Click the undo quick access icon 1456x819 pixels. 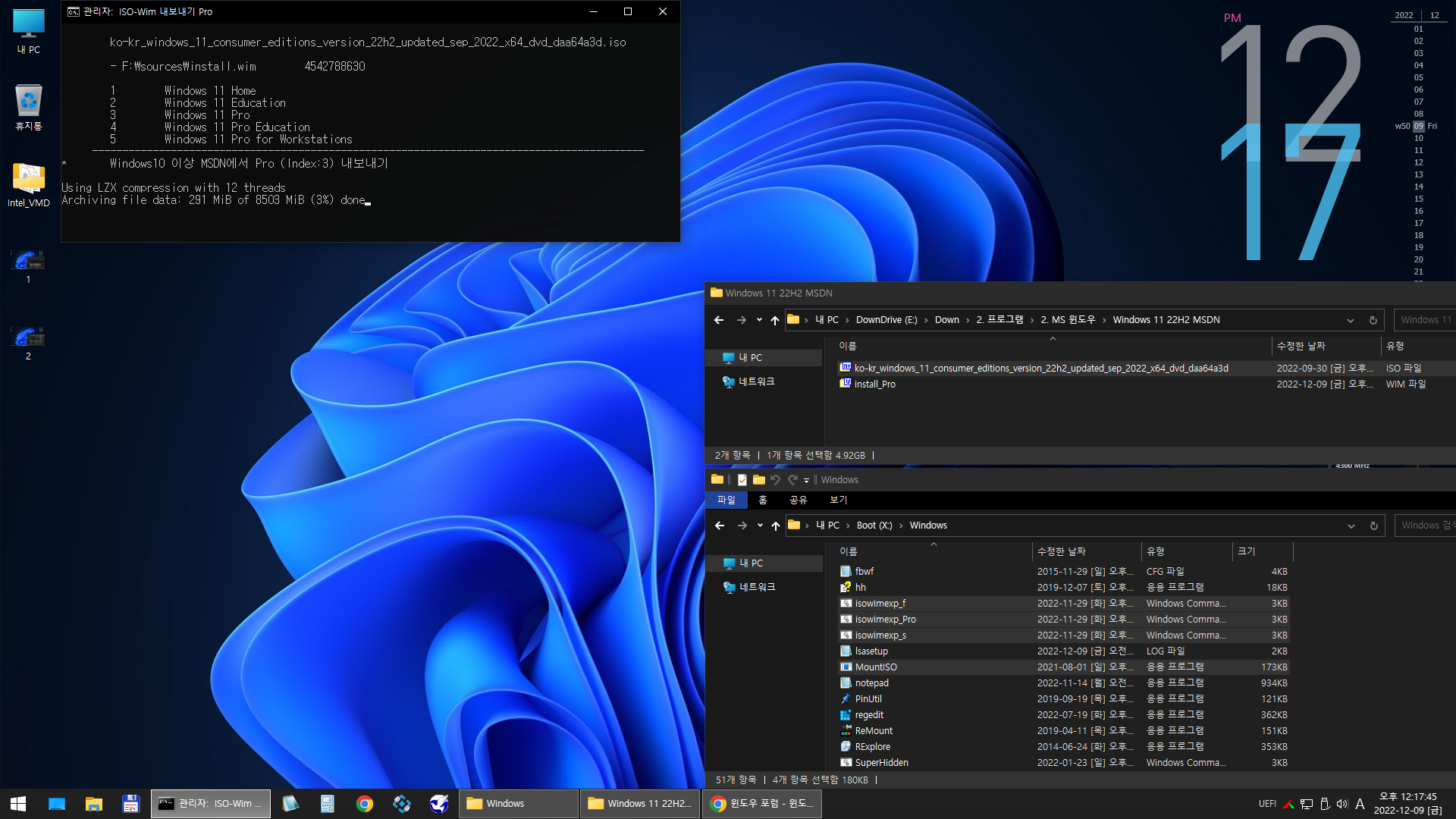[776, 480]
